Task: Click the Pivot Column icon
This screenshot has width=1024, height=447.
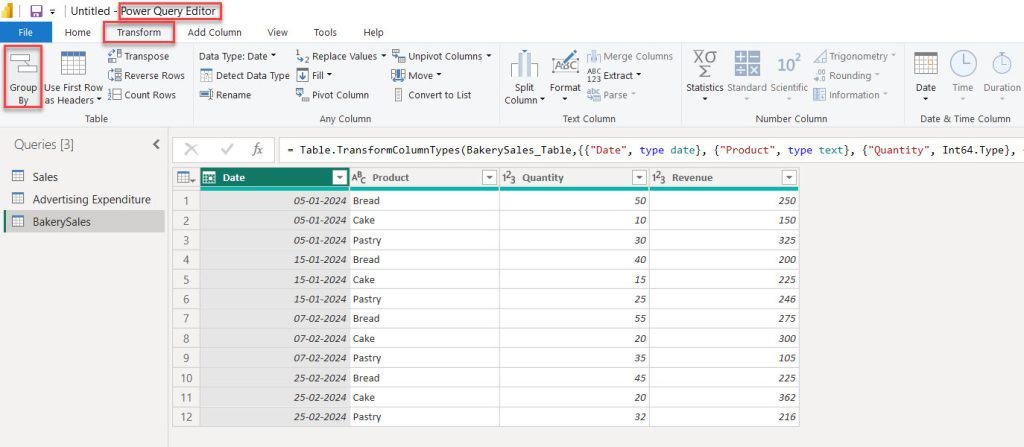Action: 302,95
